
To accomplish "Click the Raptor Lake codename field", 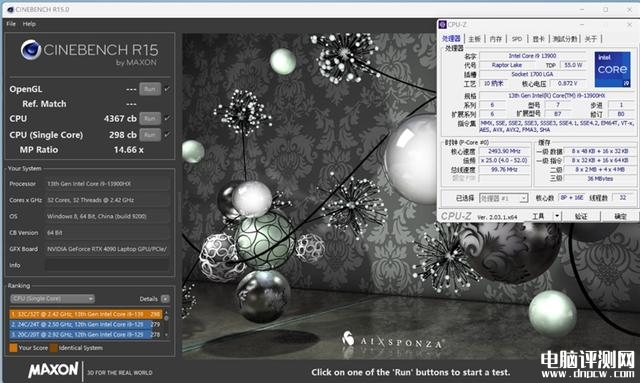I will point(507,65).
